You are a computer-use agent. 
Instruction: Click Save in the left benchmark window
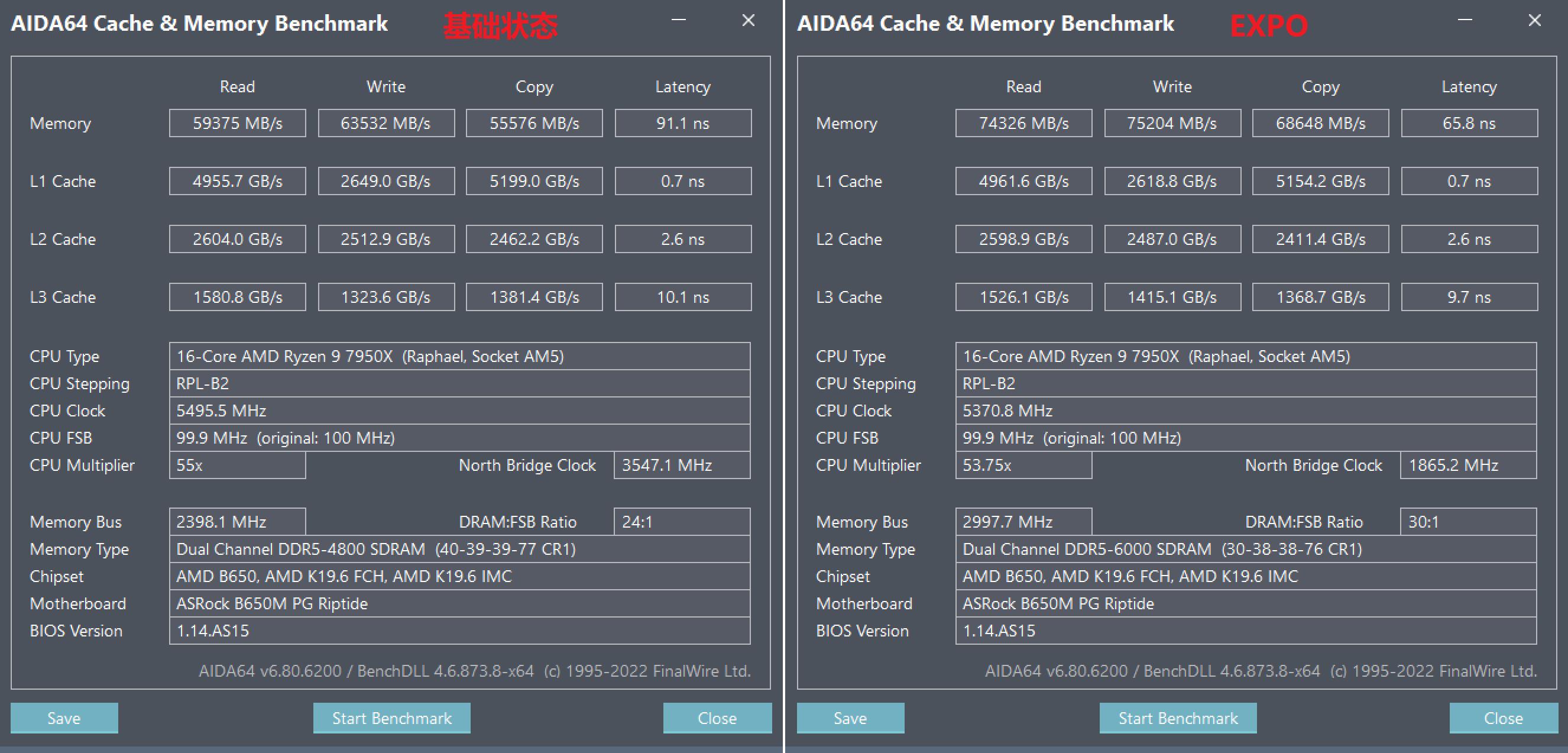[64, 718]
